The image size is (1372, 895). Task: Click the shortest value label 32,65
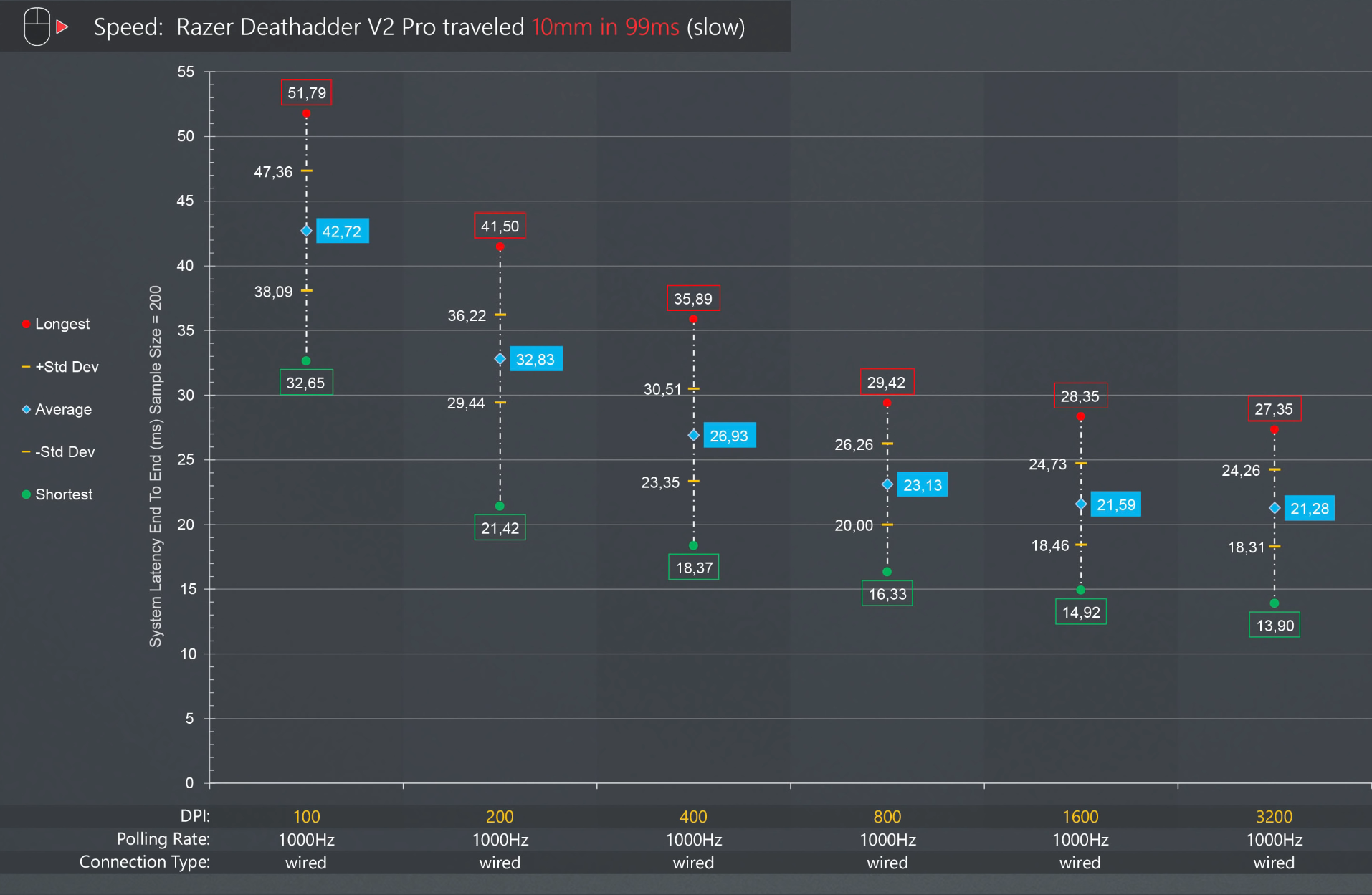point(306,383)
